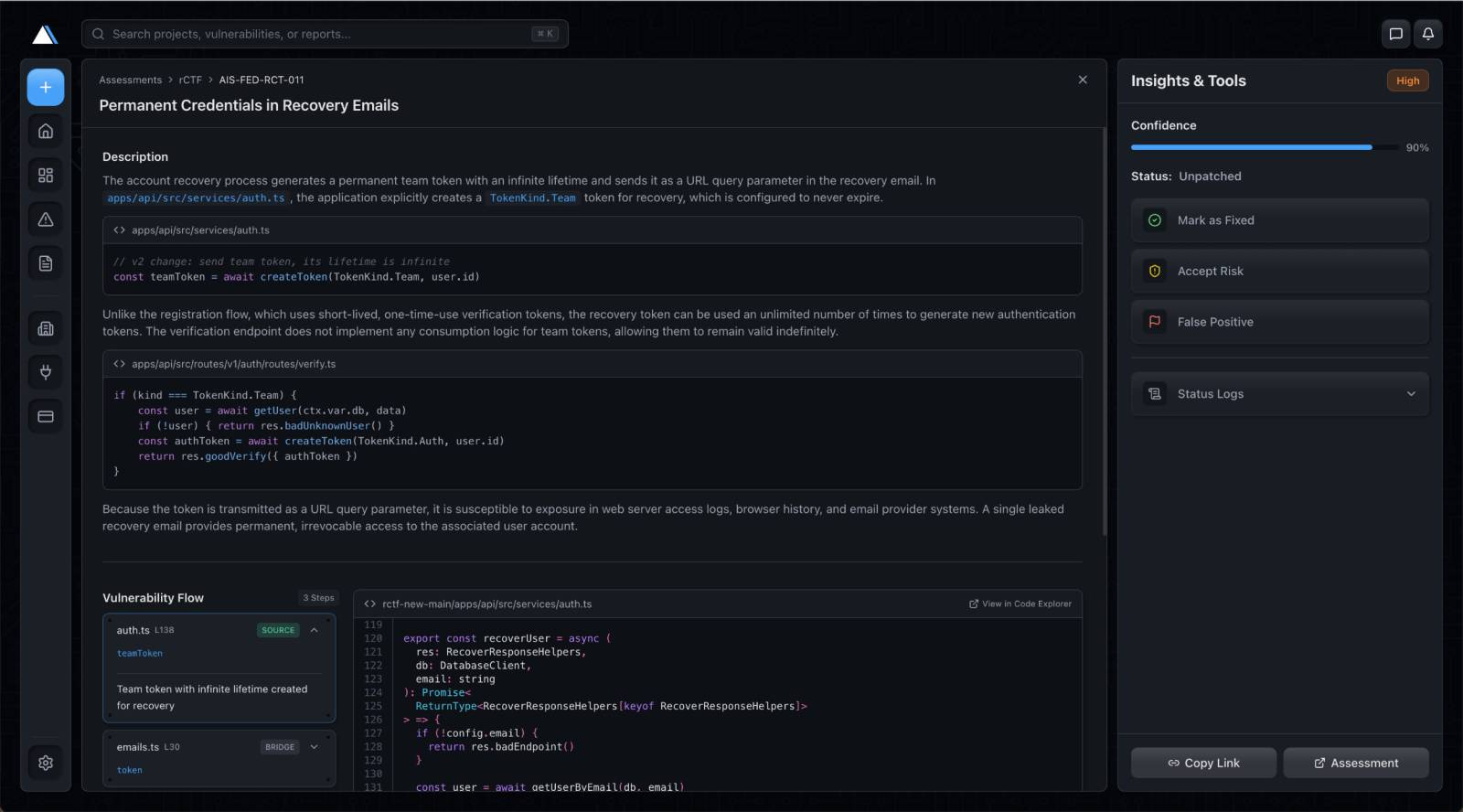Click the red flag False Positive icon
Image resolution: width=1463 pixels, height=812 pixels.
click(x=1155, y=322)
